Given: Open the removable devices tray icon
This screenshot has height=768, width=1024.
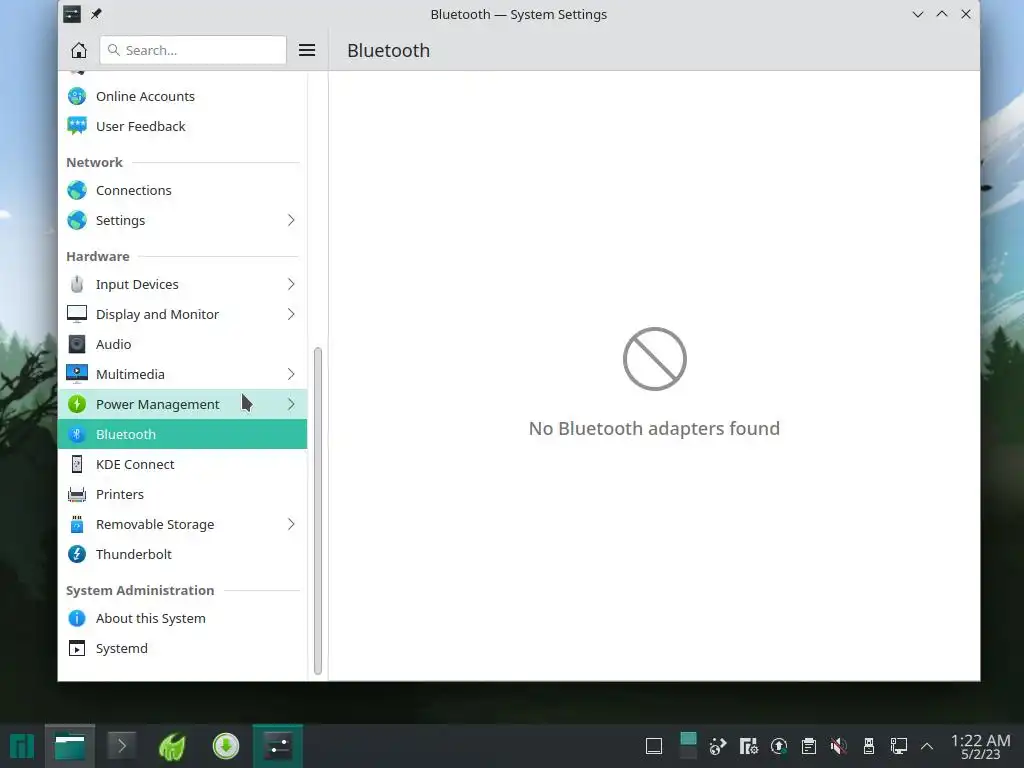Looking at the screenshot, I should click(869, 746).
